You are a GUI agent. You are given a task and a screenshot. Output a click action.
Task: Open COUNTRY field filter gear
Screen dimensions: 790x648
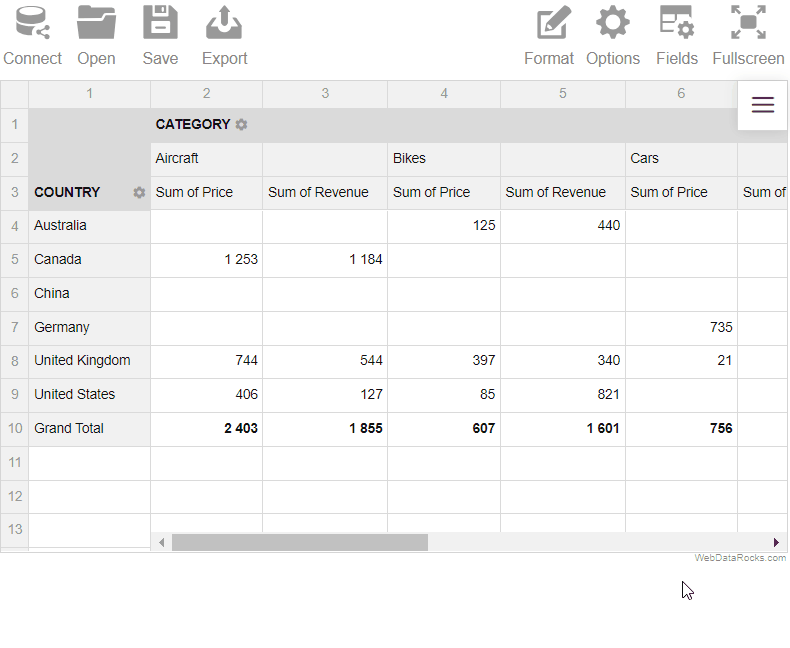click(139, 193)
